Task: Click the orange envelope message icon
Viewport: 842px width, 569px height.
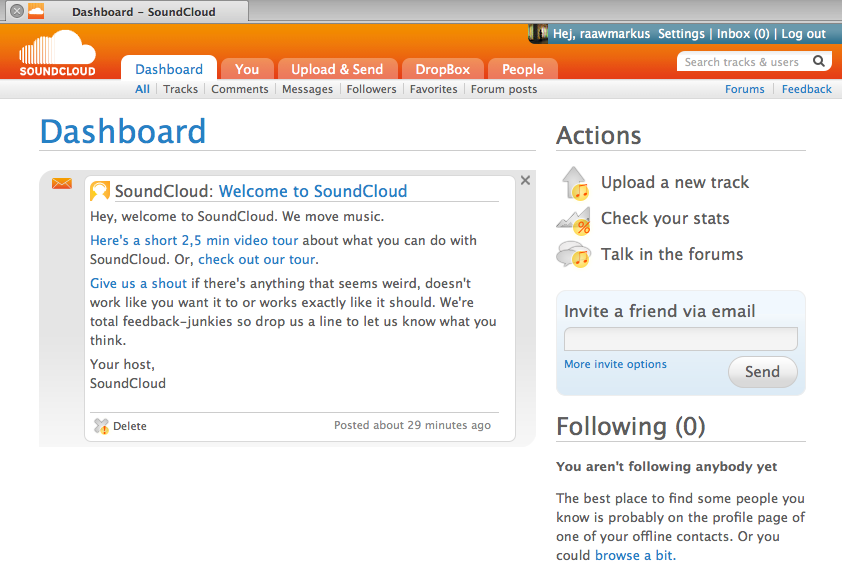Action: (62, 184)
